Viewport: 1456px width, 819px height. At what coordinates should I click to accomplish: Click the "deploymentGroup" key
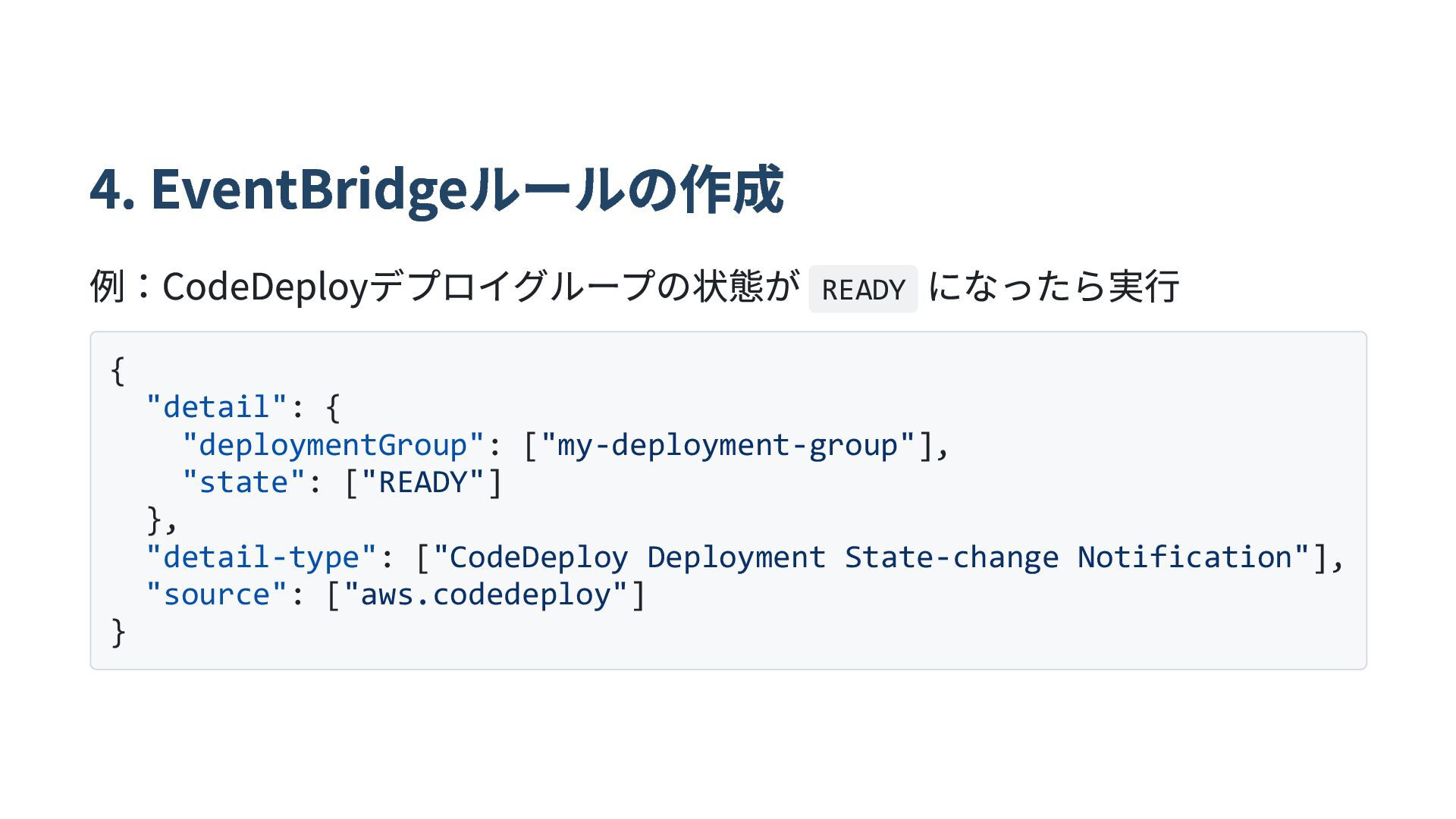click(x=332, y=445)
